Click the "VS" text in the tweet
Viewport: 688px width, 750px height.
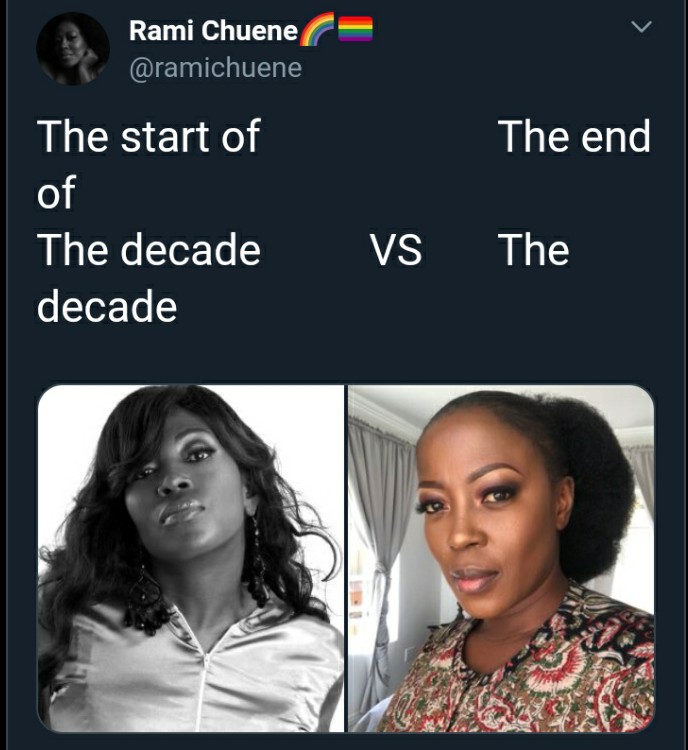396,250
